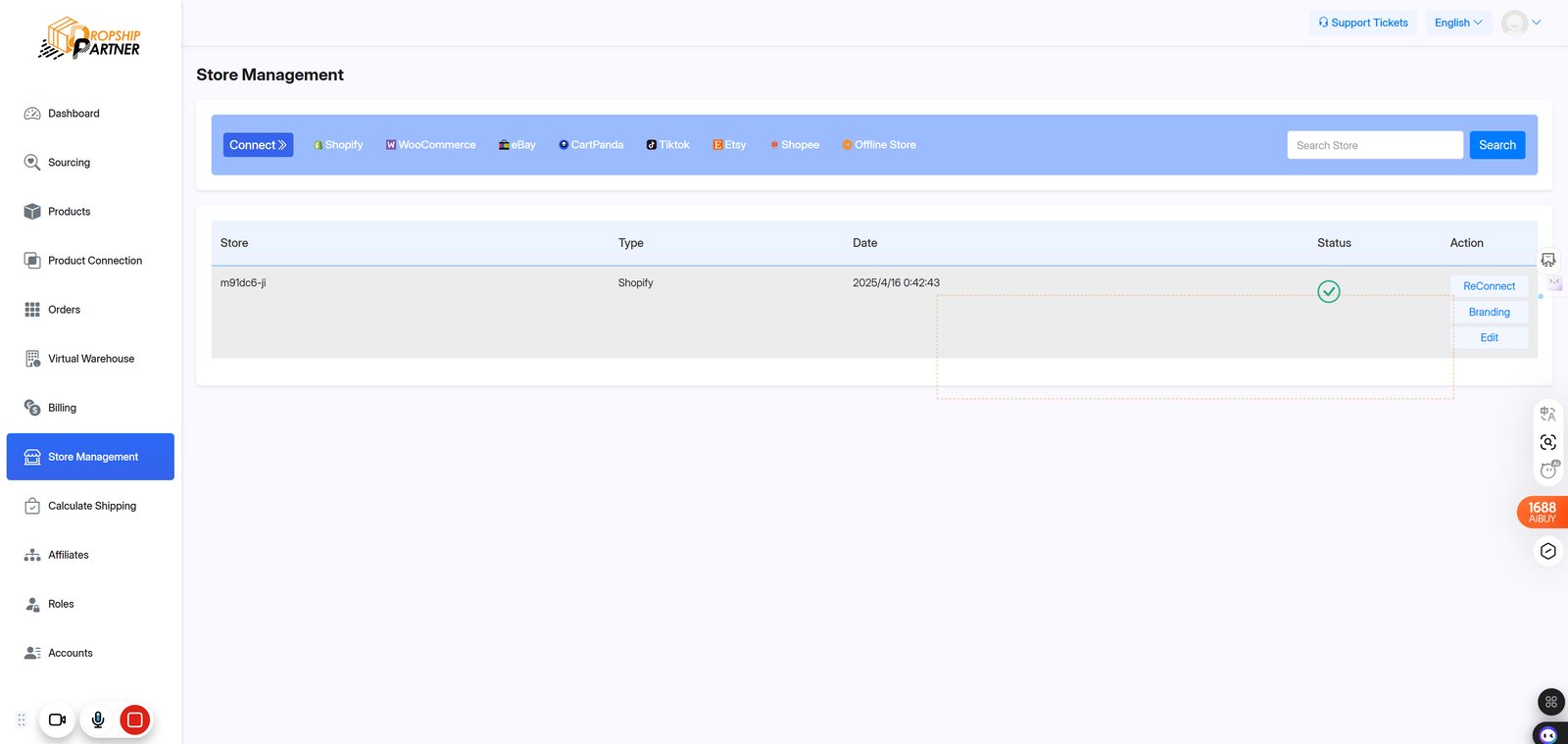The image size is (1568, 744).
Task: Click the screenshot search floating icon
Action: 1548,442
